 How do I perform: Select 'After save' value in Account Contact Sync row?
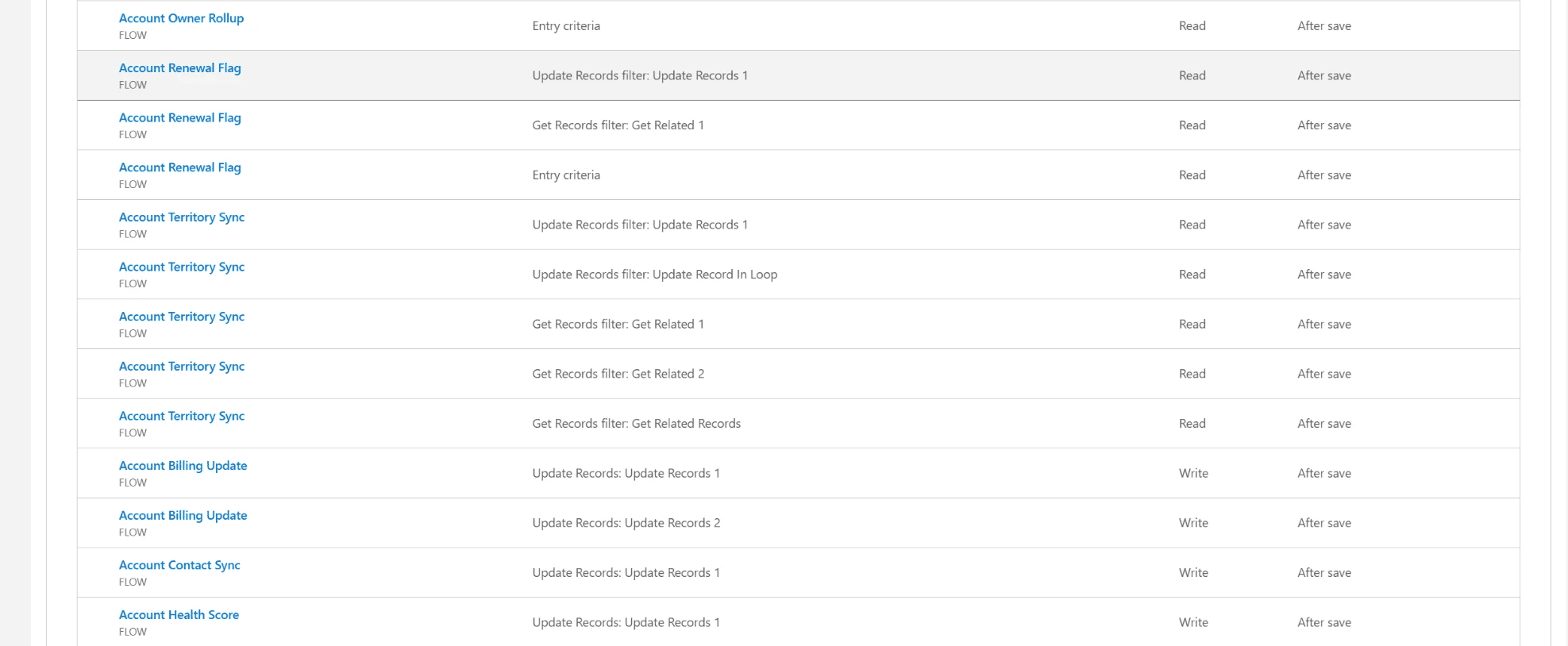tap(1324, 573)
